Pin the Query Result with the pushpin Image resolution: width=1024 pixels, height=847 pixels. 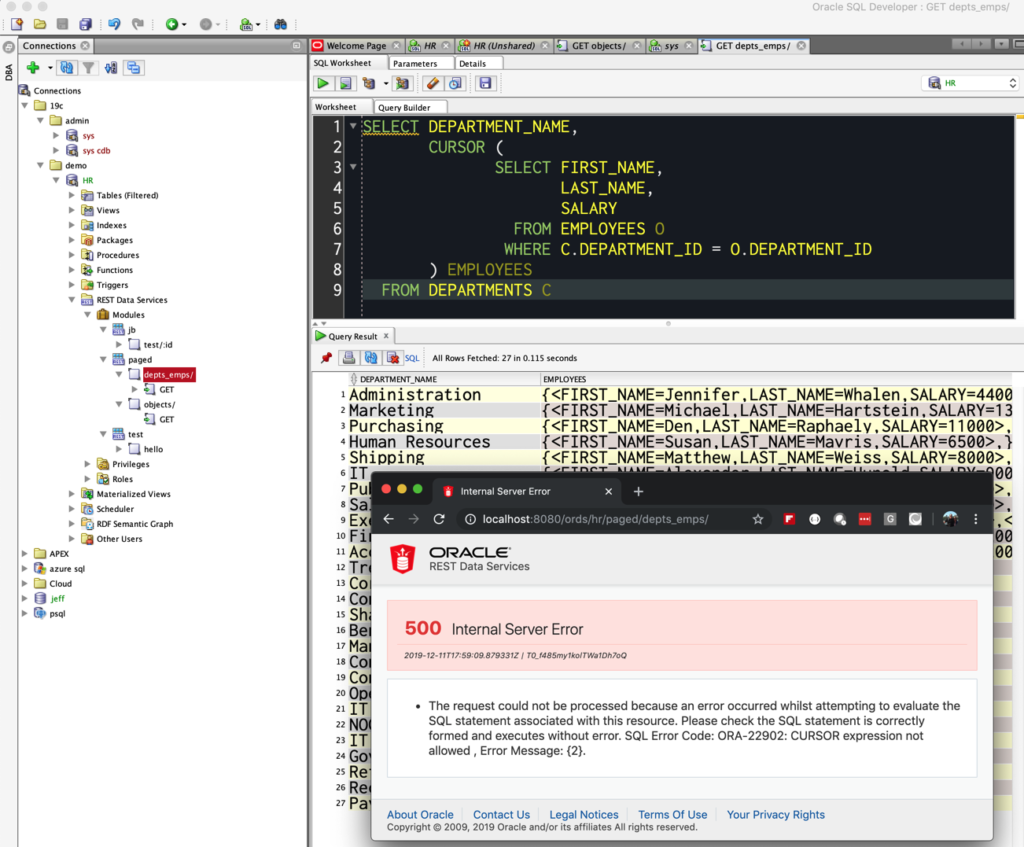click(327, 358)
